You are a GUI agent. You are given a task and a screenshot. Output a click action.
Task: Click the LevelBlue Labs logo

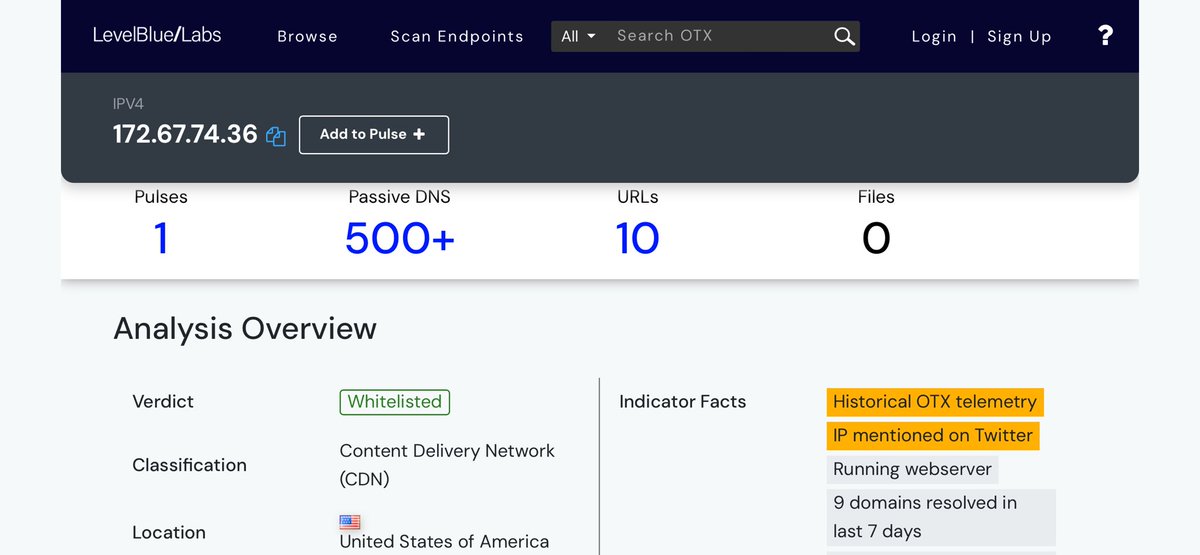click(157, 35)
